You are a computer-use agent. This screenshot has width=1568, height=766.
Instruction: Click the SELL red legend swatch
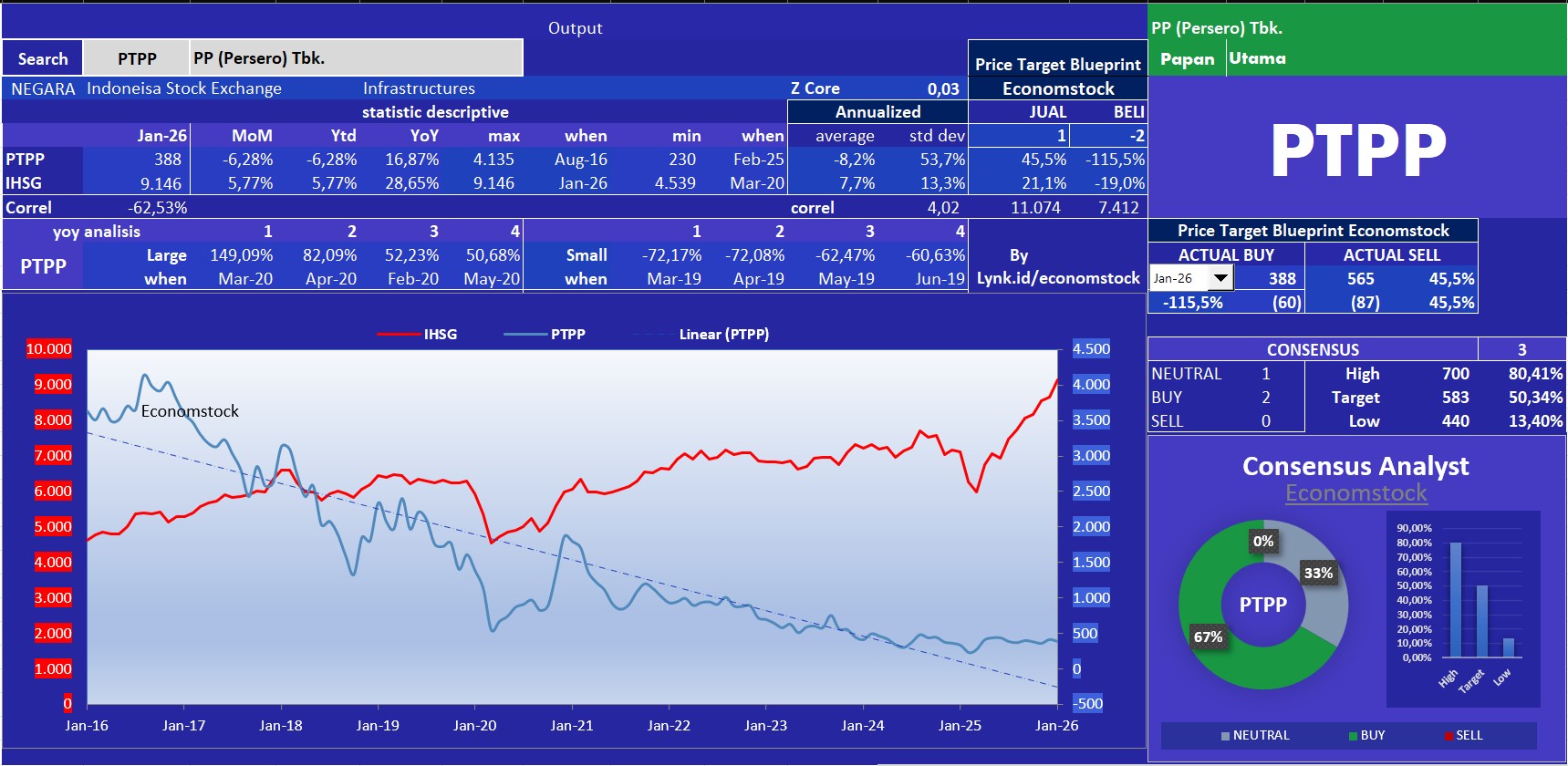point(1449,736)
